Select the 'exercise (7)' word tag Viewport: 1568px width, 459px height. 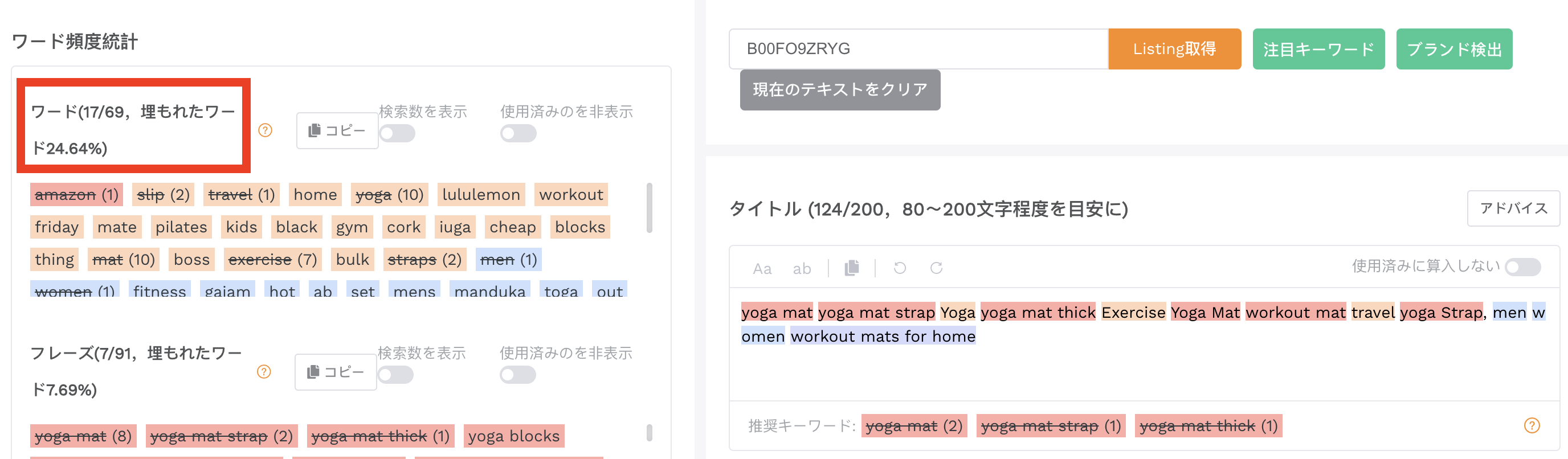(x=273, y=260)
